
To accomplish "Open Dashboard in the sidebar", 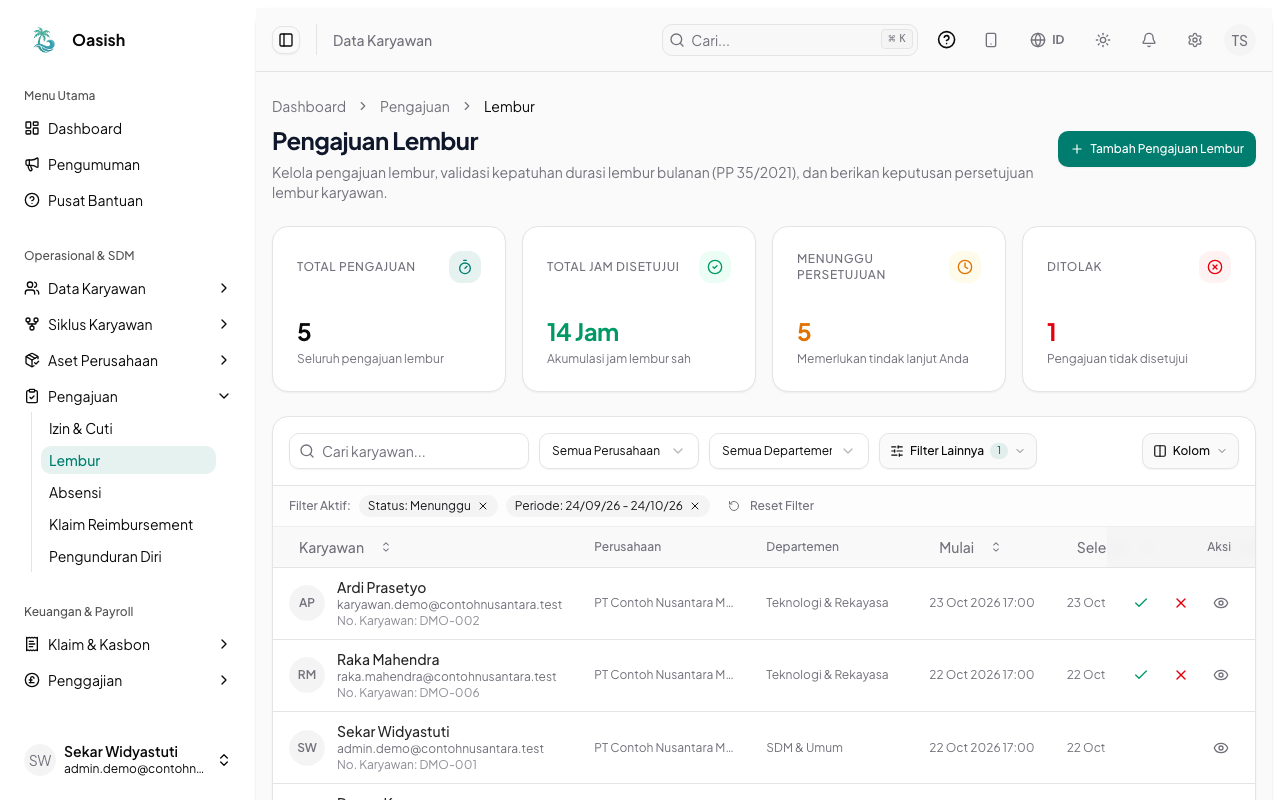I will tap(128, 129).
